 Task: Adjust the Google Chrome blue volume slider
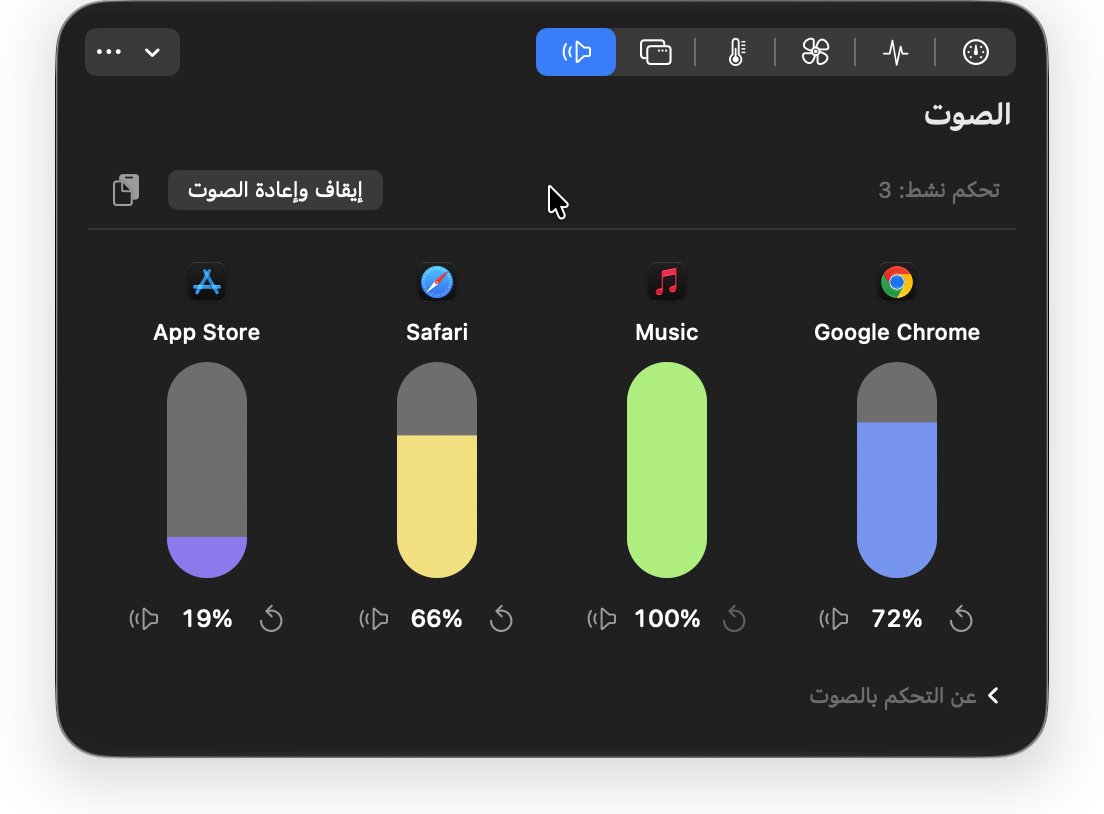point(897,470)
